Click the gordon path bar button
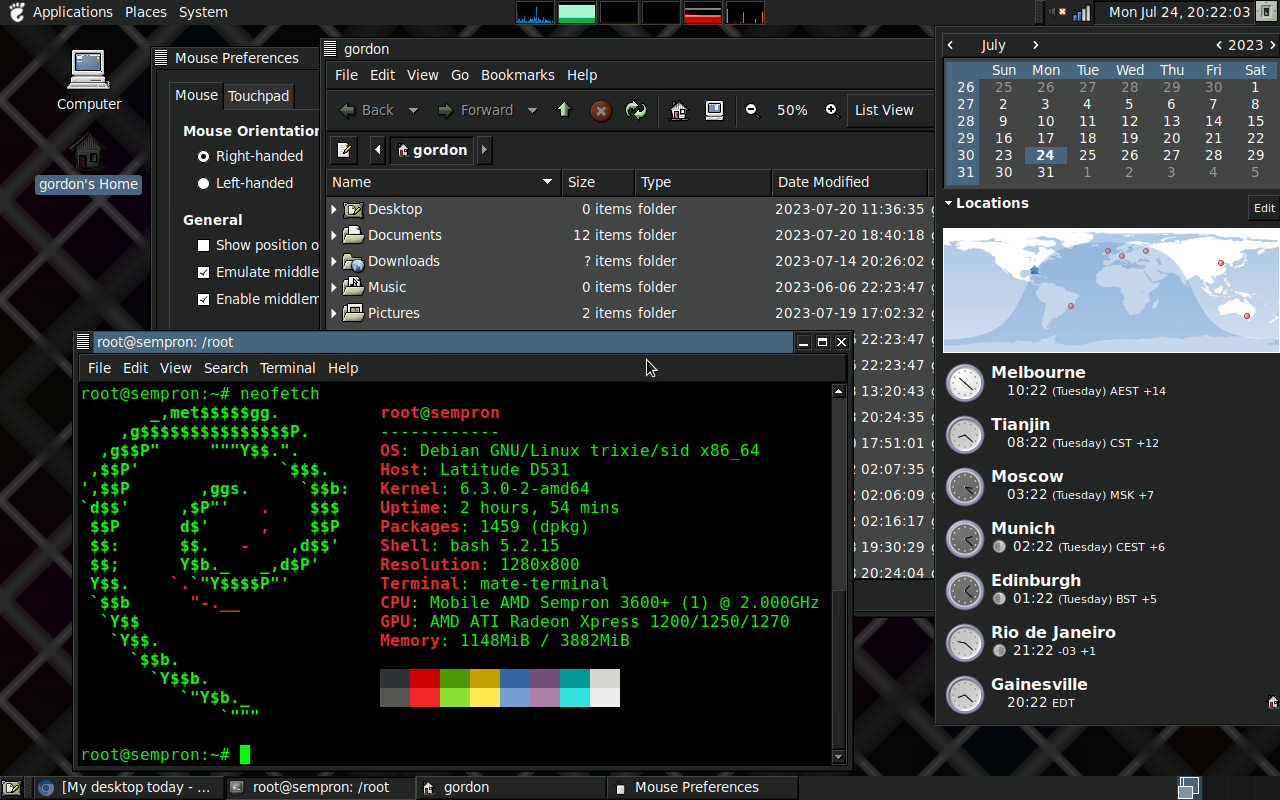Image resolution: width=1280 pixels, height=800 pixels. [x=431, y=150]
